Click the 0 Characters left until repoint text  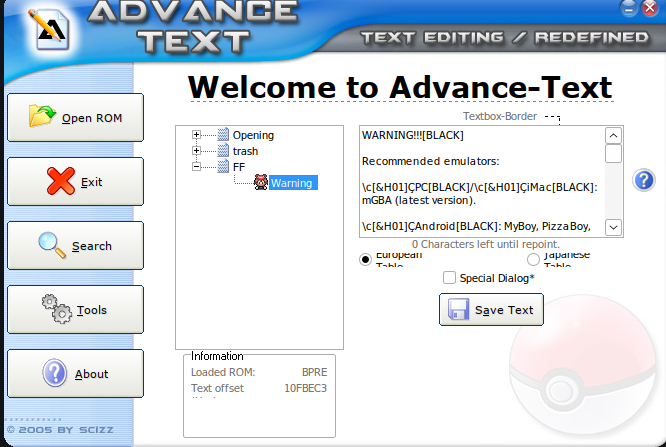pyautogui.click(x=485, y=244)
